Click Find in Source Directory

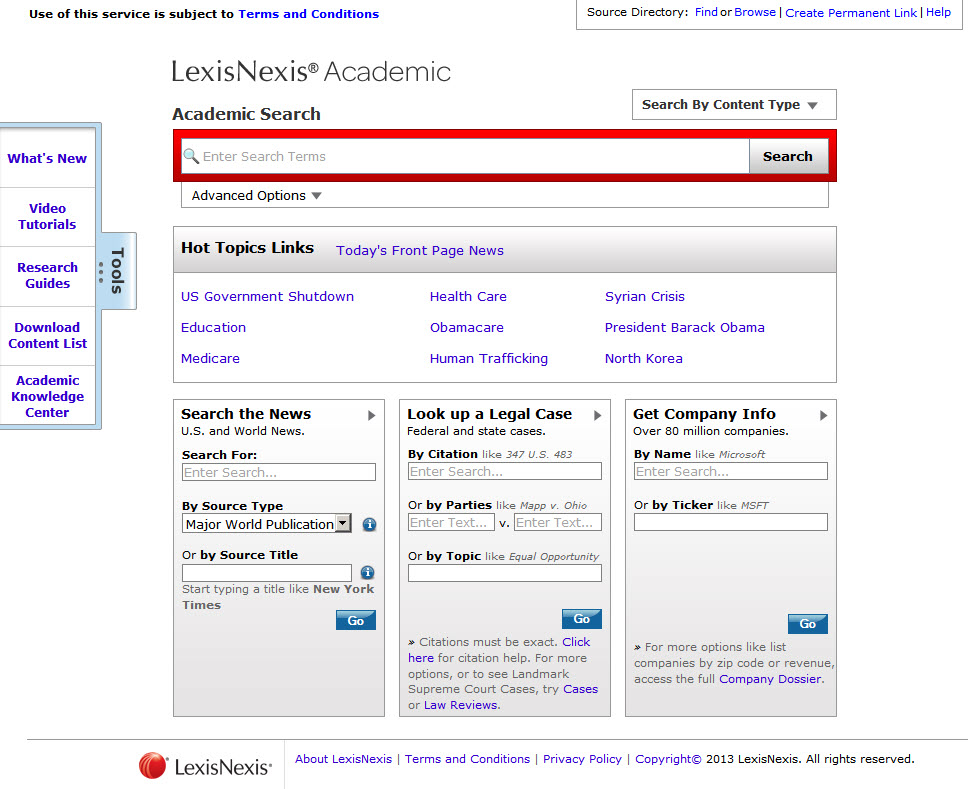[x=706, y=12]
